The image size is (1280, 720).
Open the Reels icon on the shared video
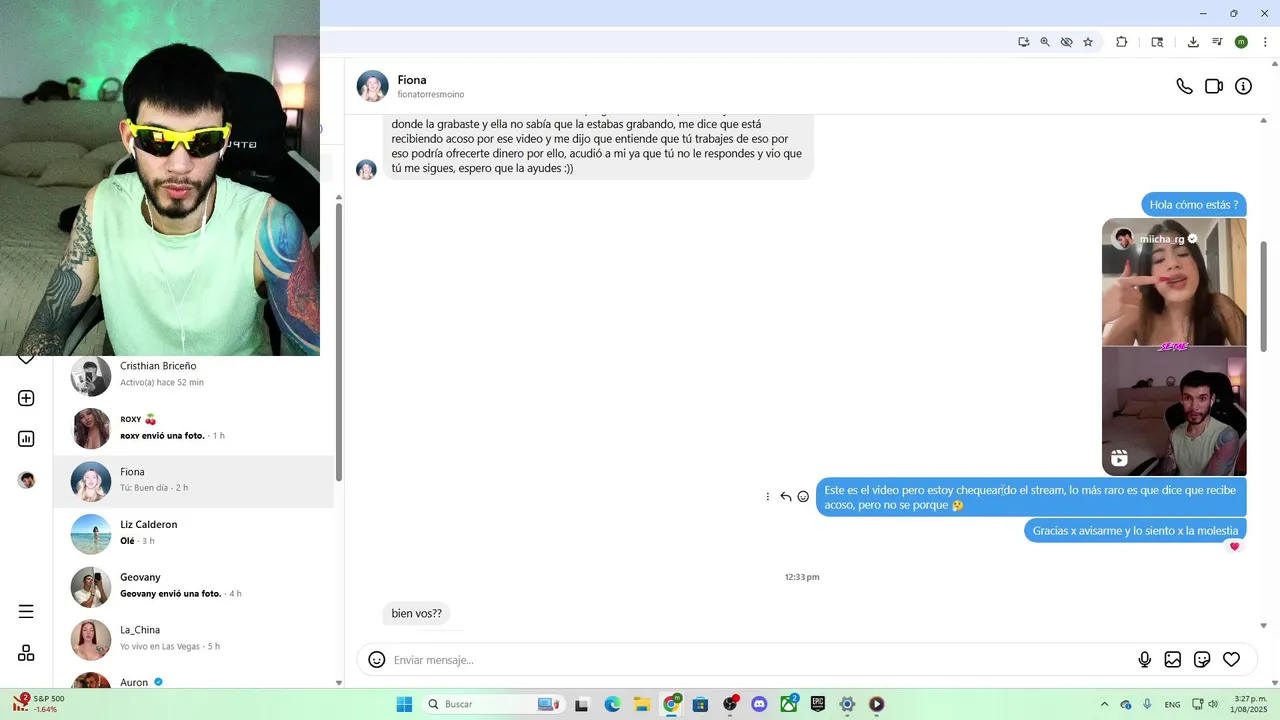[x=1119, y=458]
